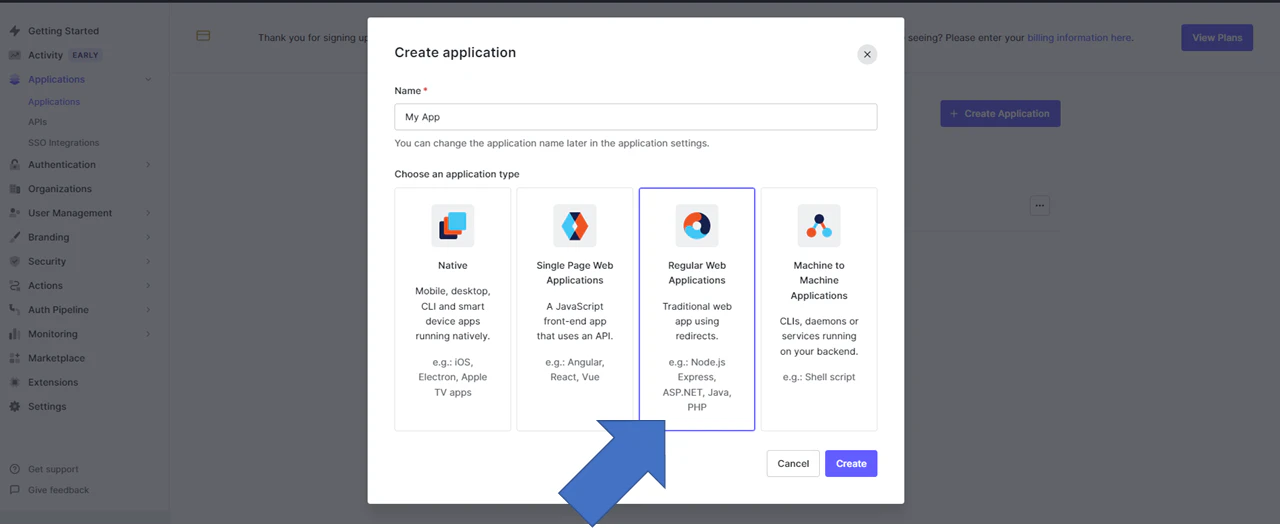The width and height of the screenshot is (1280, 528).
Task: Click the Extensions chip icon
Action: click(x=14, y=382)
